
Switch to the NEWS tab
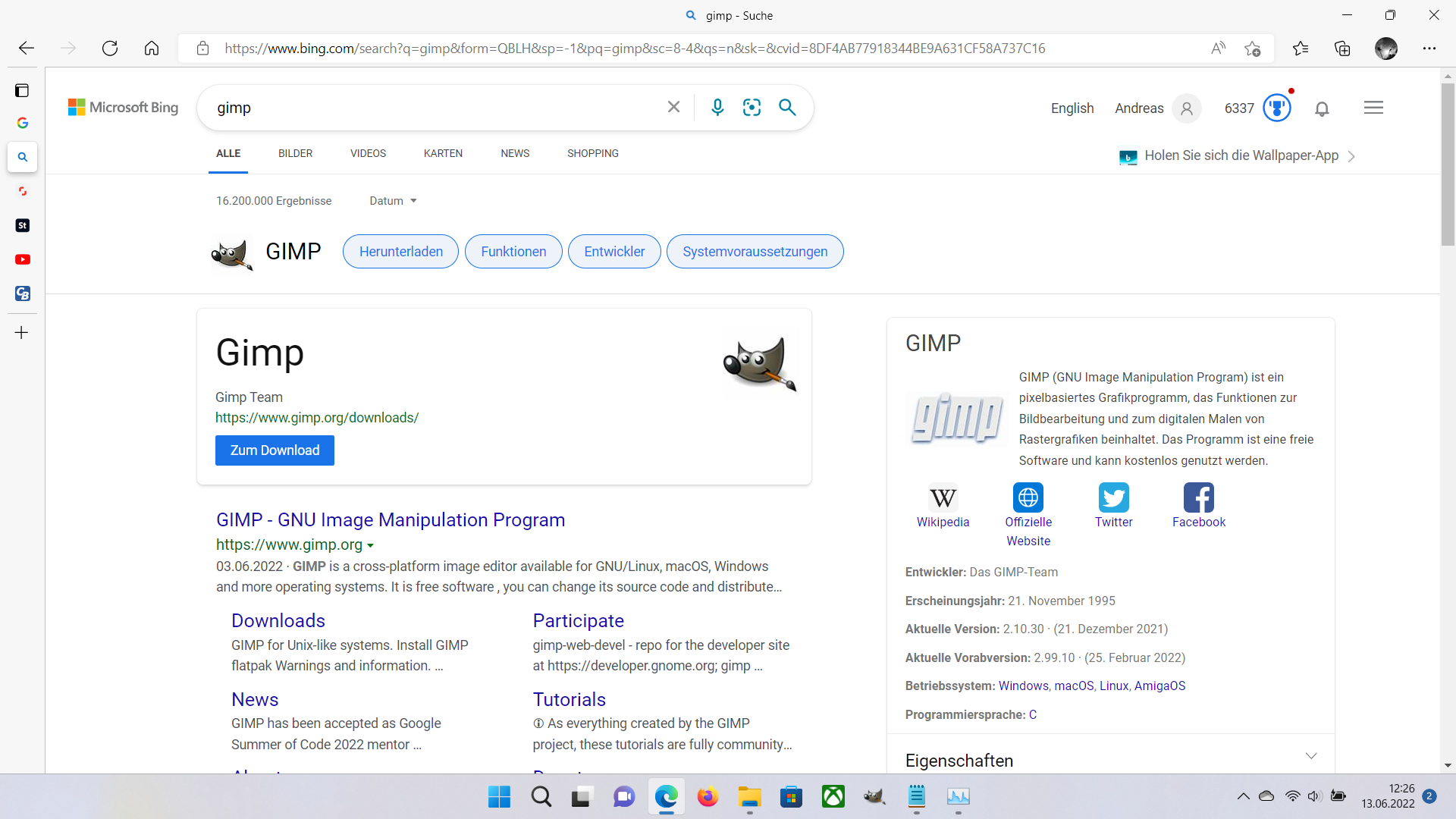[515, 153]
